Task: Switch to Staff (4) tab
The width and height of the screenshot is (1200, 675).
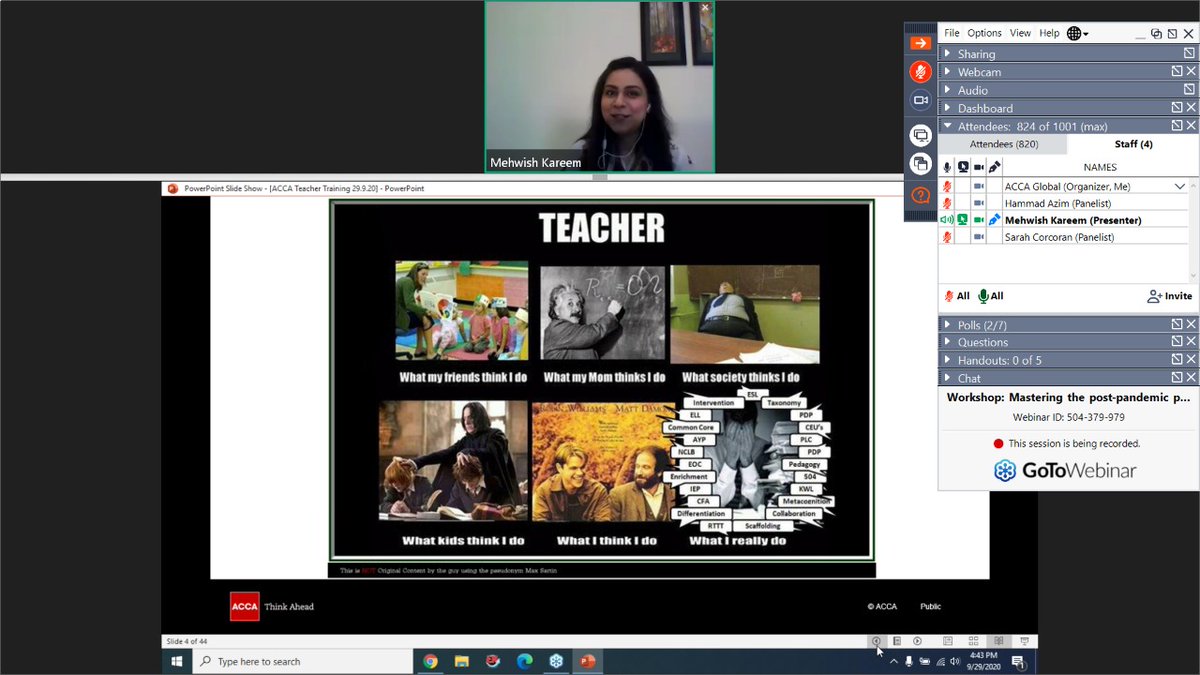Action: (x=1133, y=145)
